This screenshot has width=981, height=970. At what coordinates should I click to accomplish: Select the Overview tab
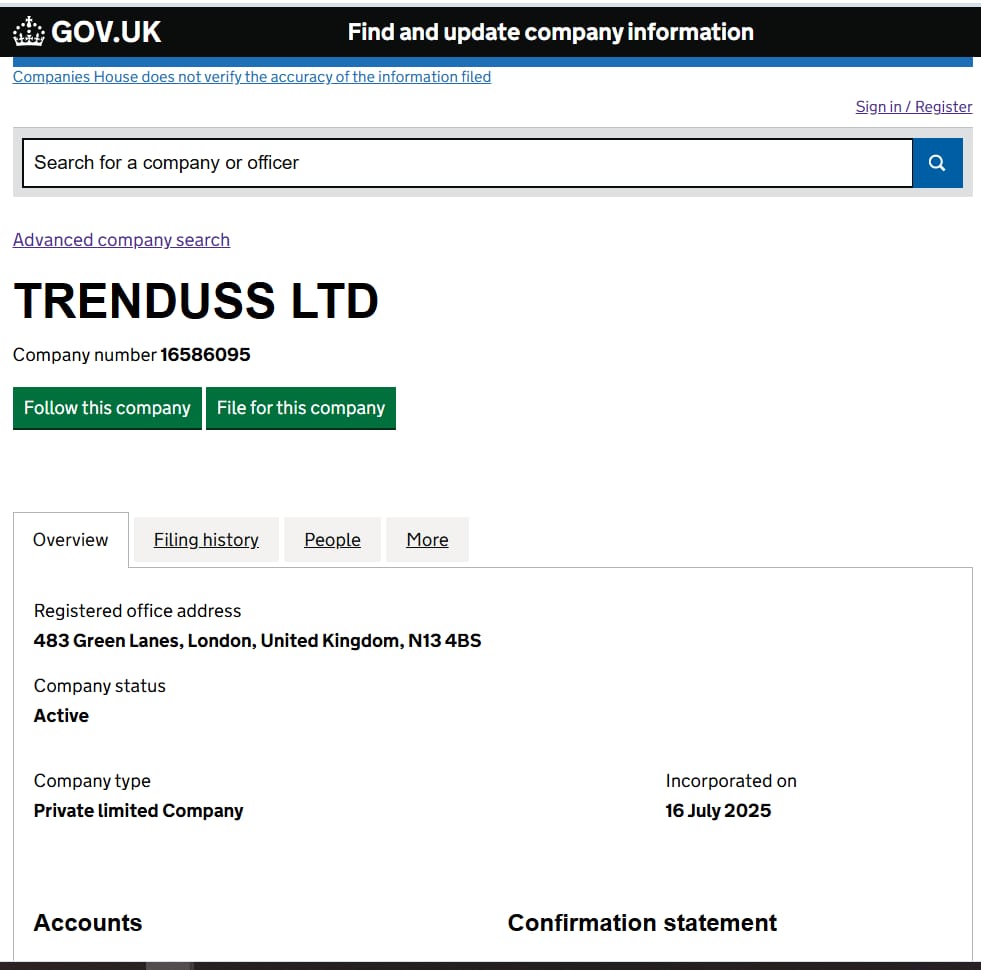71,539
